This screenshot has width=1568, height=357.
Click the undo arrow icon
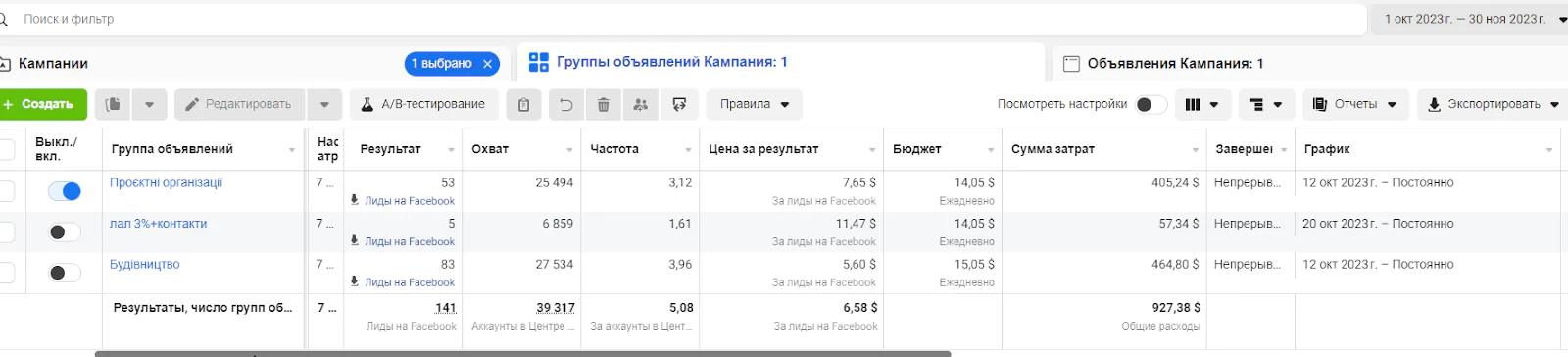[565, 104]
